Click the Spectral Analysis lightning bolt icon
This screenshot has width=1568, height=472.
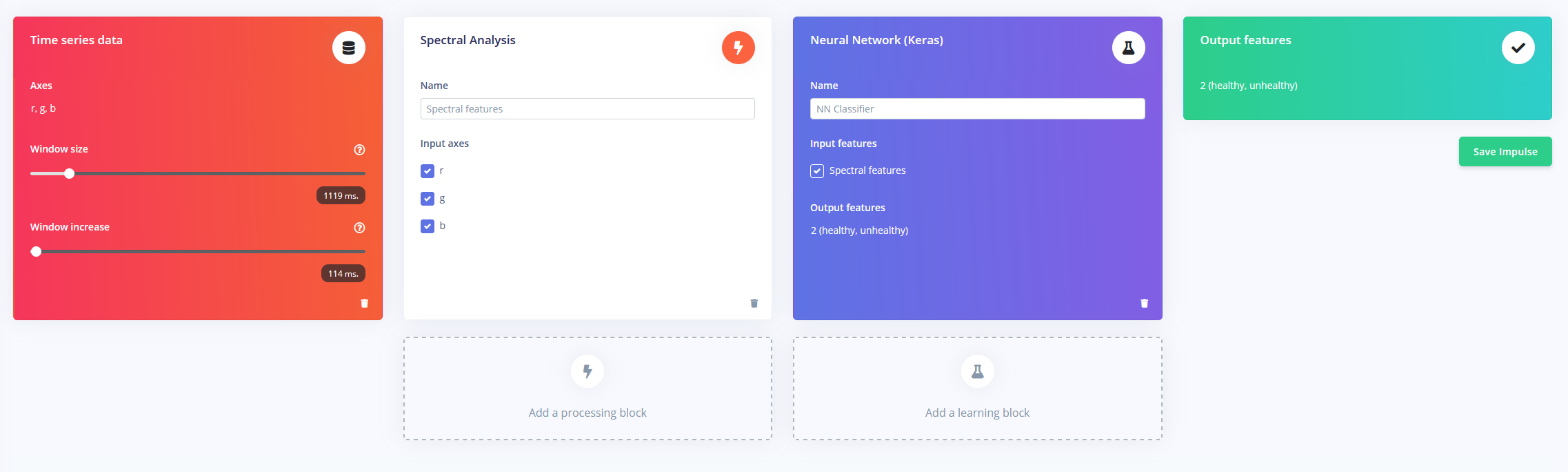point(738,48)
